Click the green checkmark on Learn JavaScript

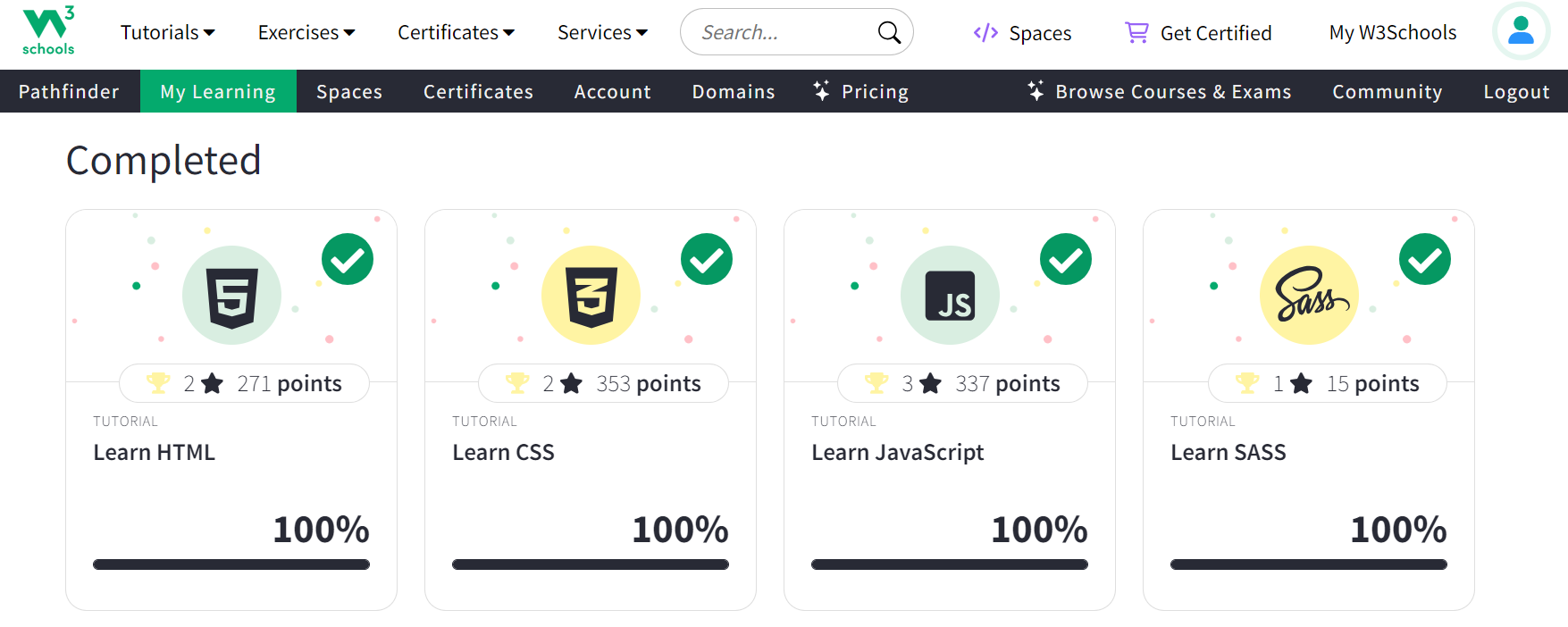(x=1066, y=259)
